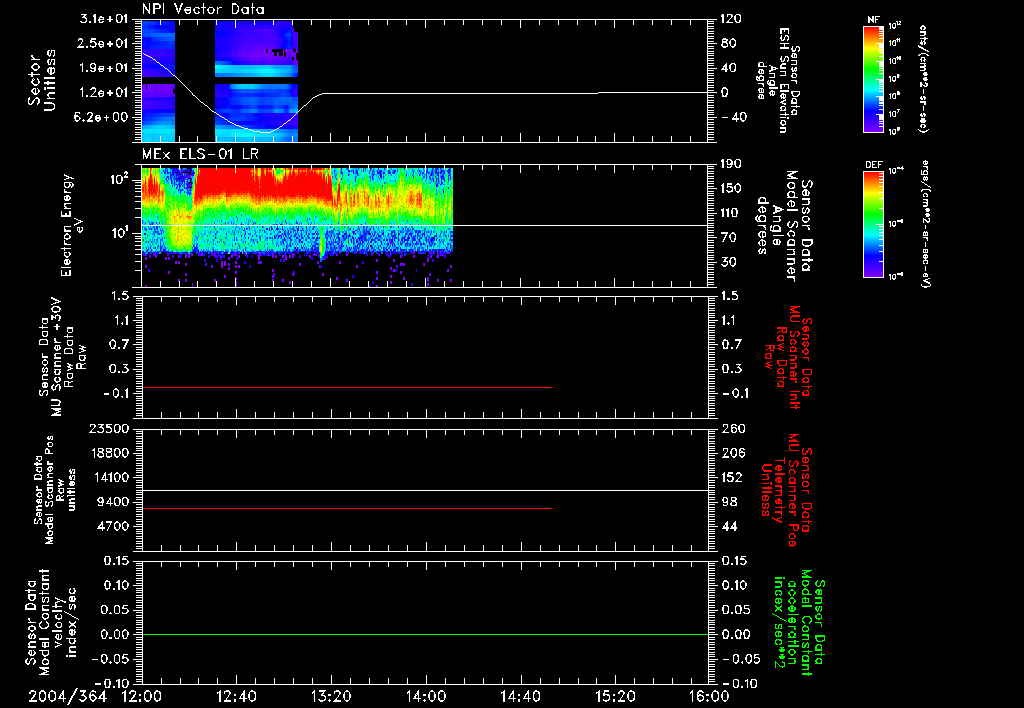The image size is (1024, 708).
Task: Click the green zero line in velocity panel
Action: coord(425,634)
